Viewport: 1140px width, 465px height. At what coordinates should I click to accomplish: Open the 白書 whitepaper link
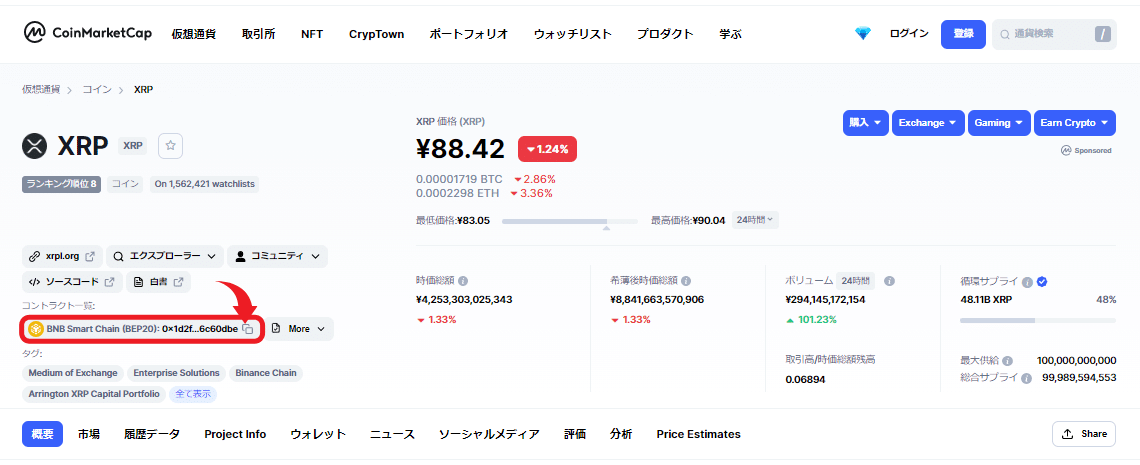(158, 282)
